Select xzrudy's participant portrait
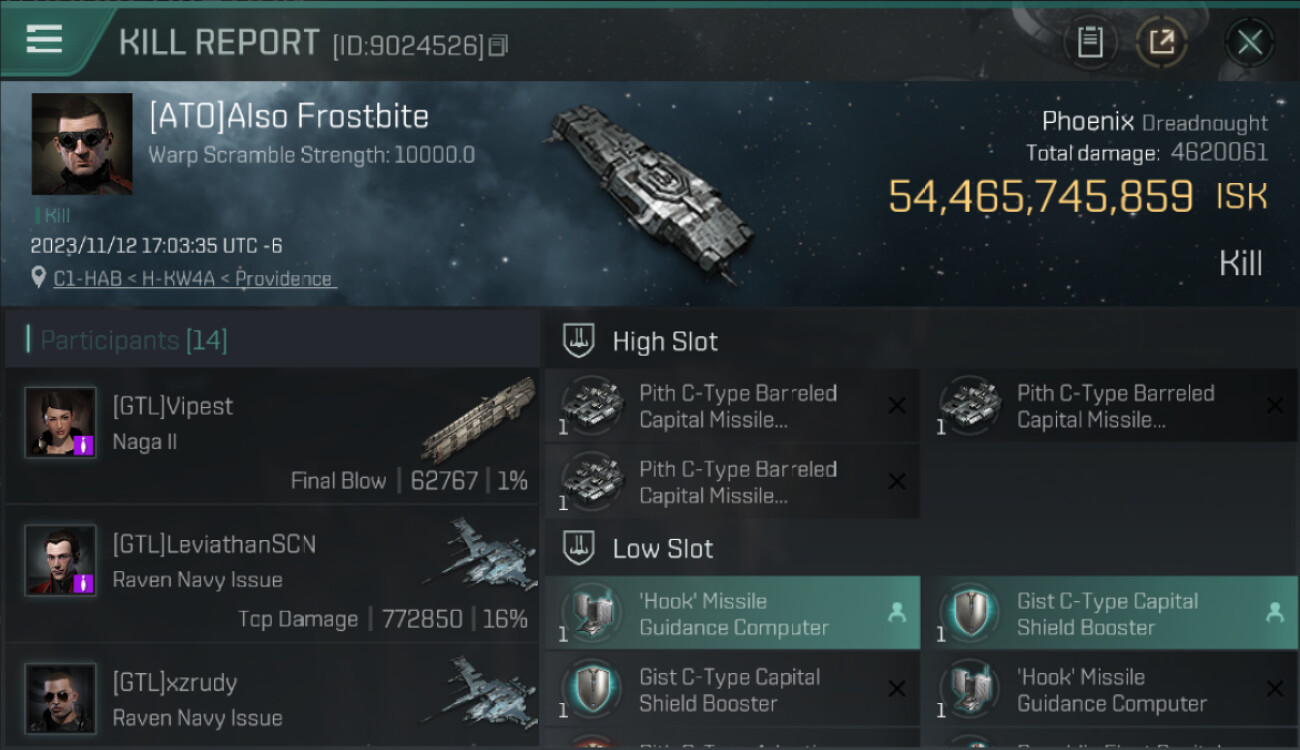The height and width of the screenshot is (750, 1300). click(x=61, y=697)
